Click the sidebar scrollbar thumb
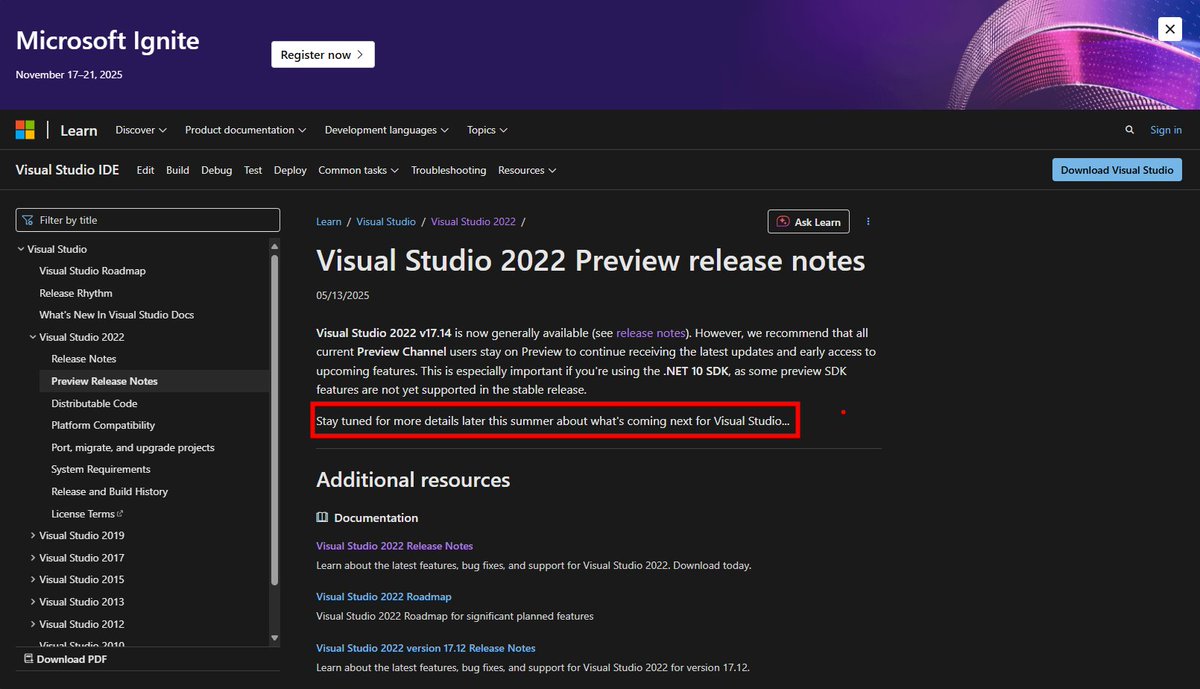Image resolution: width=1200 pixels, height=689 pixels. [275, 419]
